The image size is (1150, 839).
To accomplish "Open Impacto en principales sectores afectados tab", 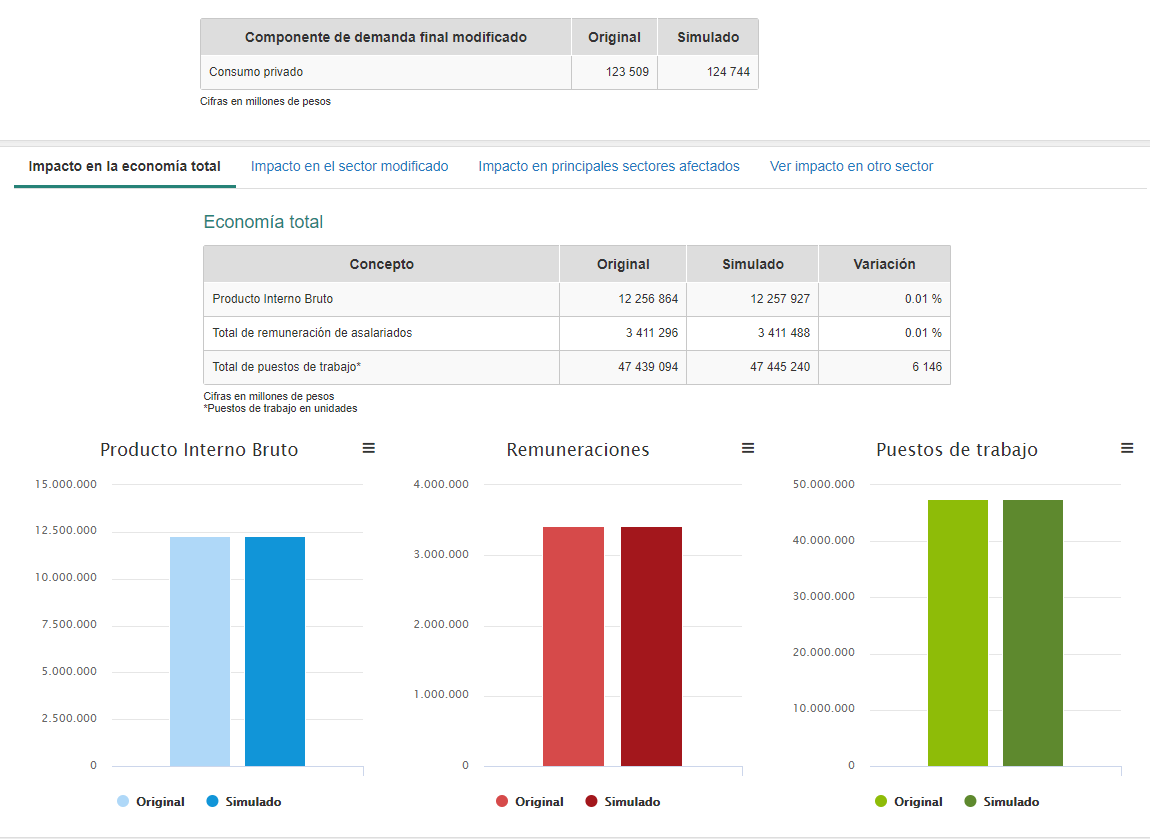I will coord(609,167).
